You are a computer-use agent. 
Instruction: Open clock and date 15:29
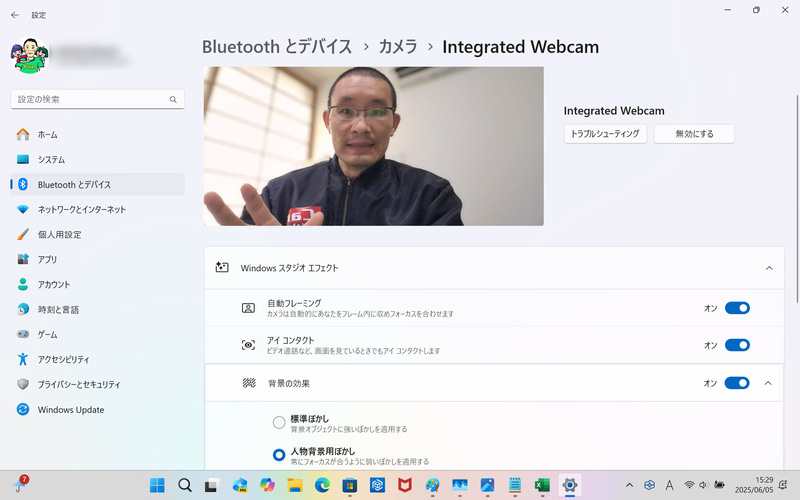tap(754, 485)
